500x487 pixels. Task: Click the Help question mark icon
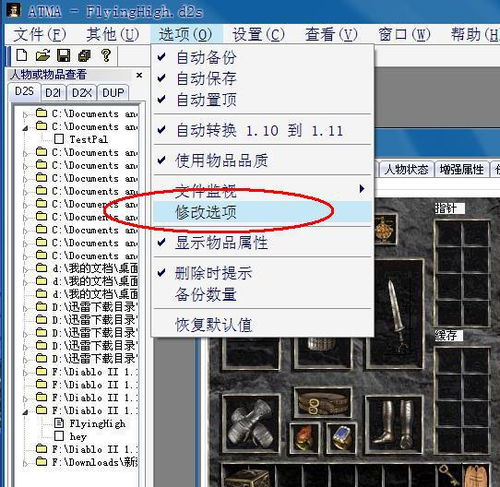tap(106, 55)
